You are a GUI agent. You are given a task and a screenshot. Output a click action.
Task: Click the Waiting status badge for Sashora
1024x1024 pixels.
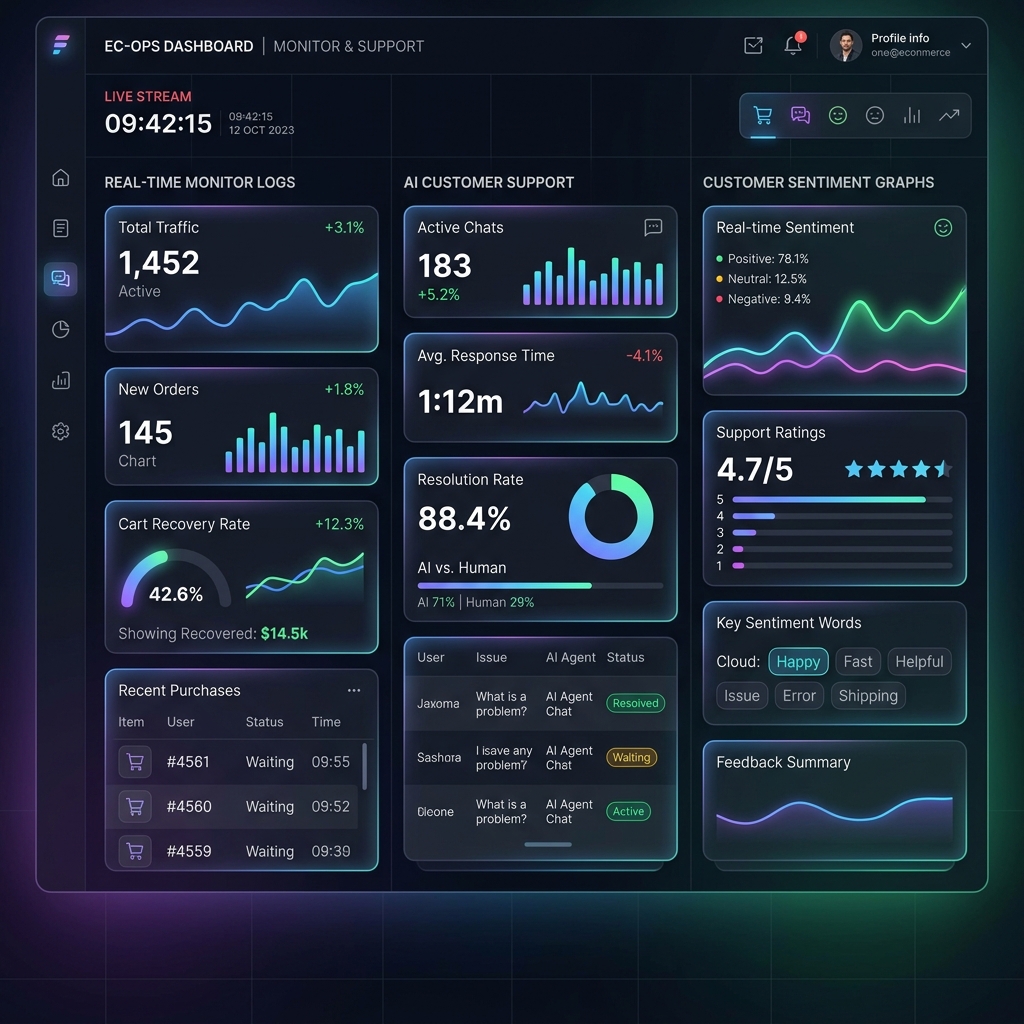(632, 758)
